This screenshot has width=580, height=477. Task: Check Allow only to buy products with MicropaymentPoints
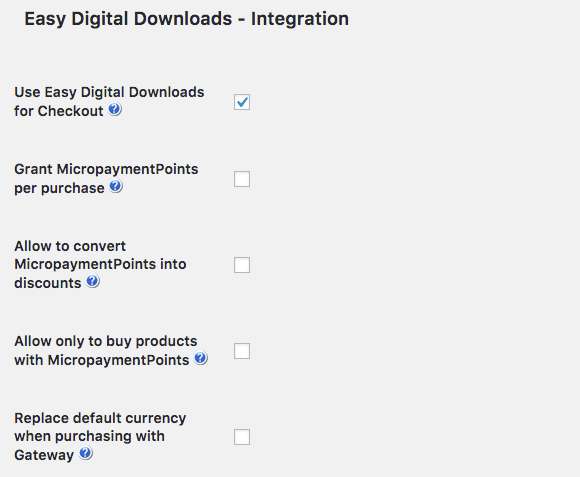coord(242,351)
